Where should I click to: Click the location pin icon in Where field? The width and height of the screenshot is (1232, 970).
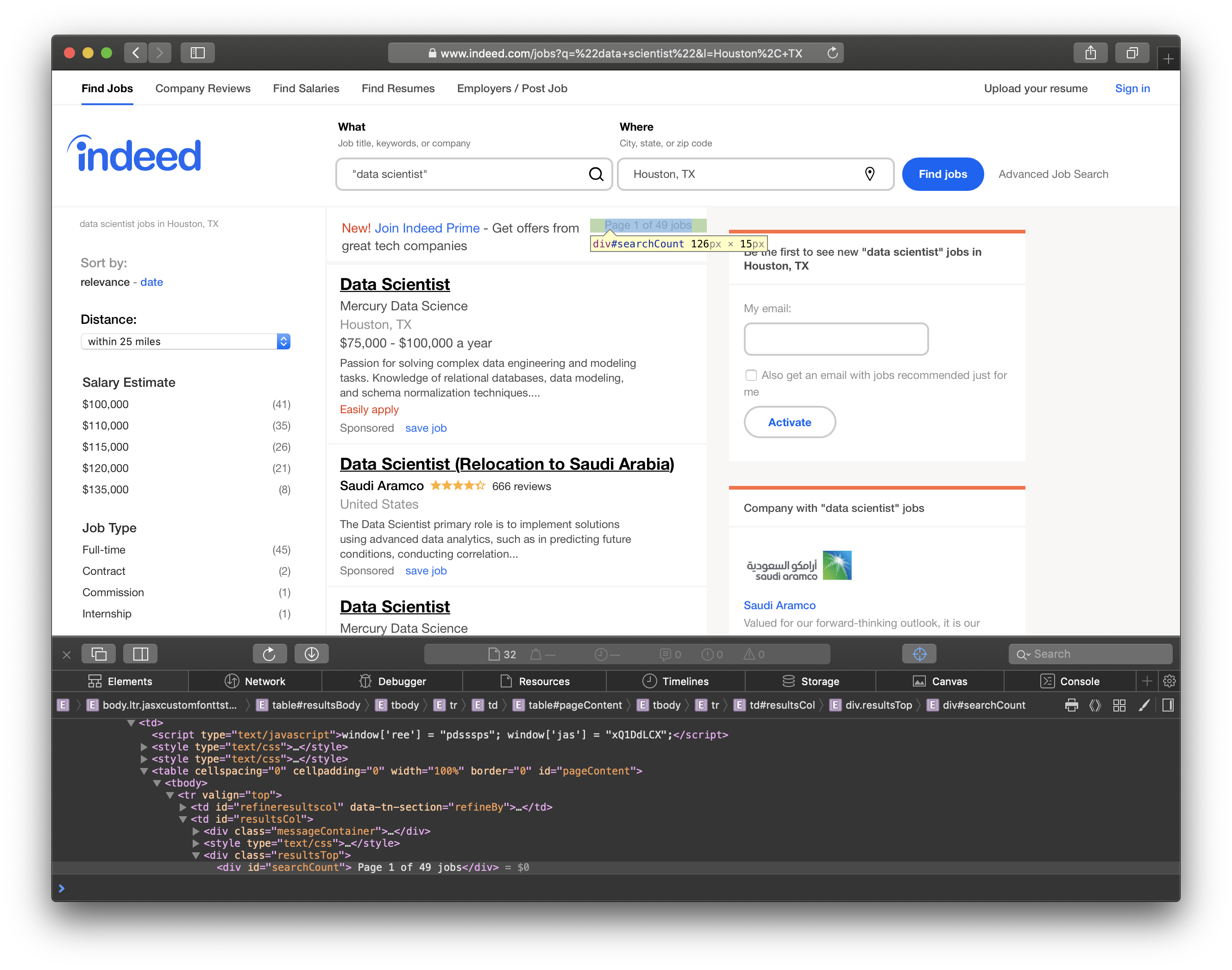[x=869, y=174]
